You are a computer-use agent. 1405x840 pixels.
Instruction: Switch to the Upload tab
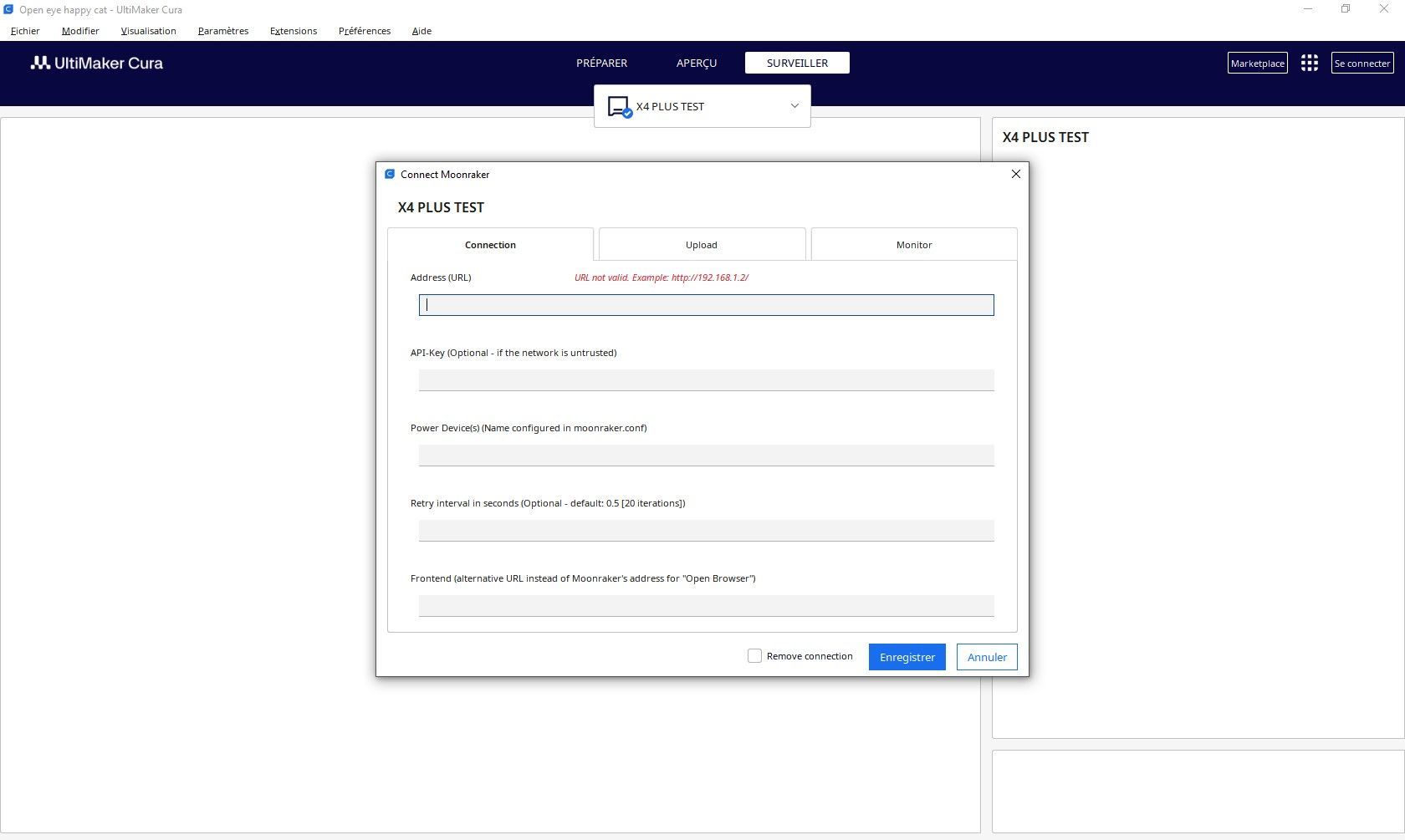[702, 244]
